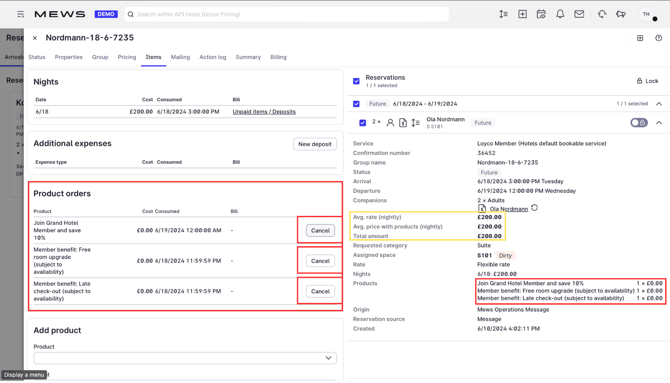Image resolution: width=670 pixels, height=383 pixels.
Task: Open the help question mark icon
Action: click(658, 38)
